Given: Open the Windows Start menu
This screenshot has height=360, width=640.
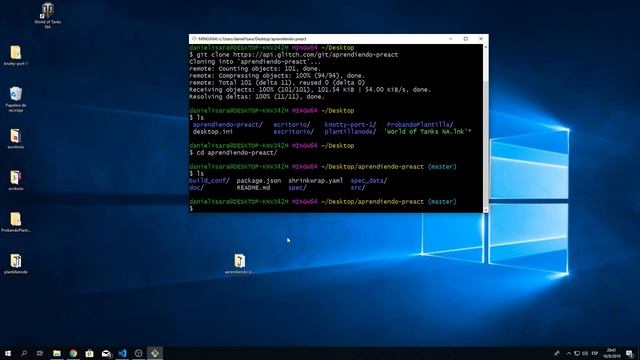Looking at the screenshot, I should 8,353.
